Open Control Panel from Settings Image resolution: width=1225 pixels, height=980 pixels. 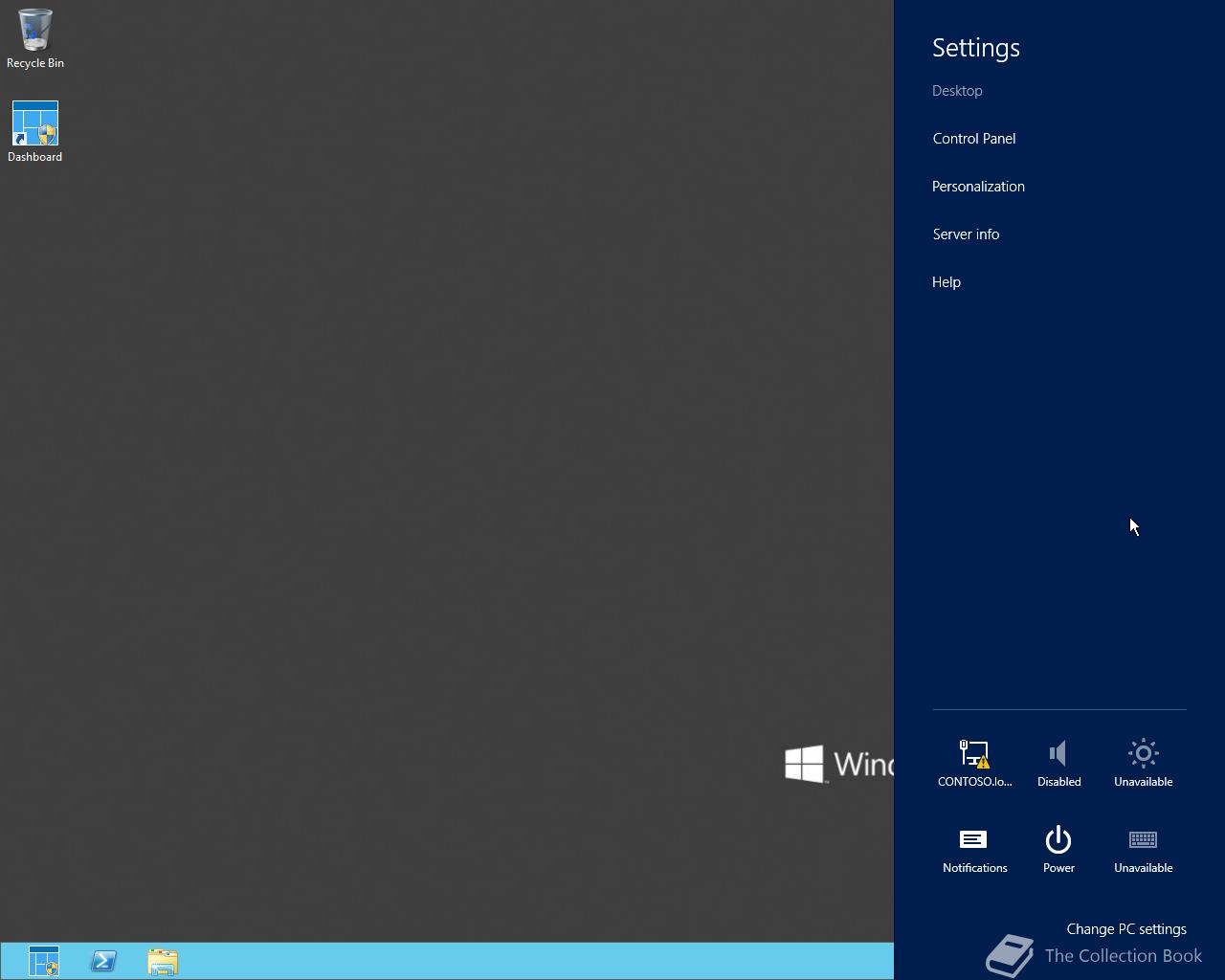[x=974, y=139]
